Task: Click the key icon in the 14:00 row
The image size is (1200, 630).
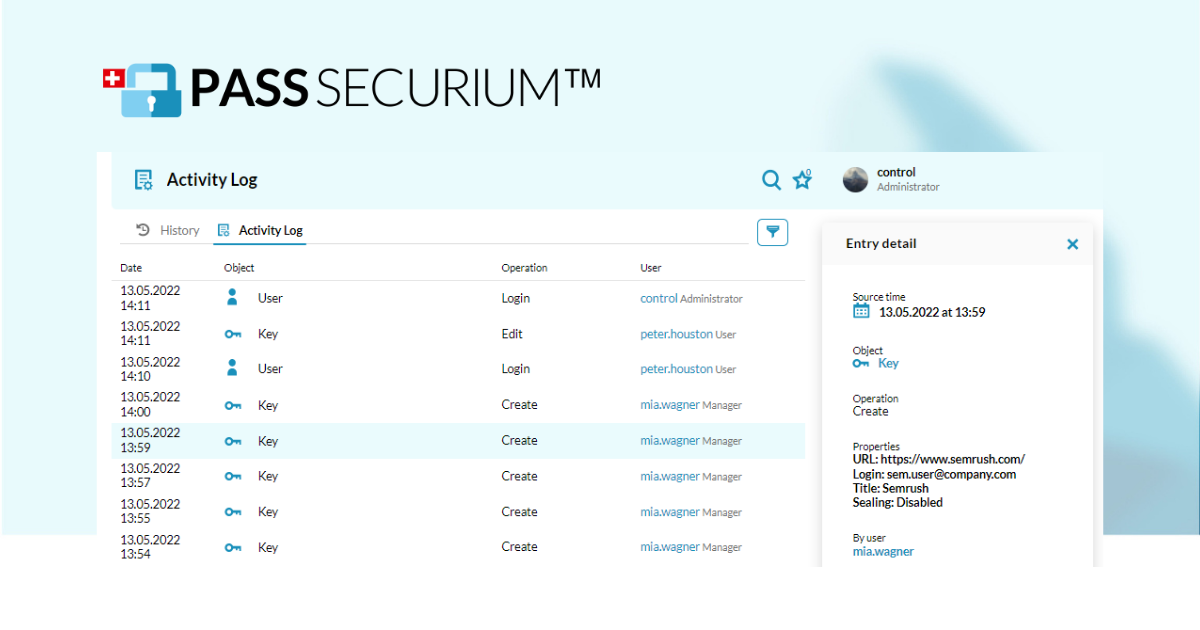Action: point(233,405)
